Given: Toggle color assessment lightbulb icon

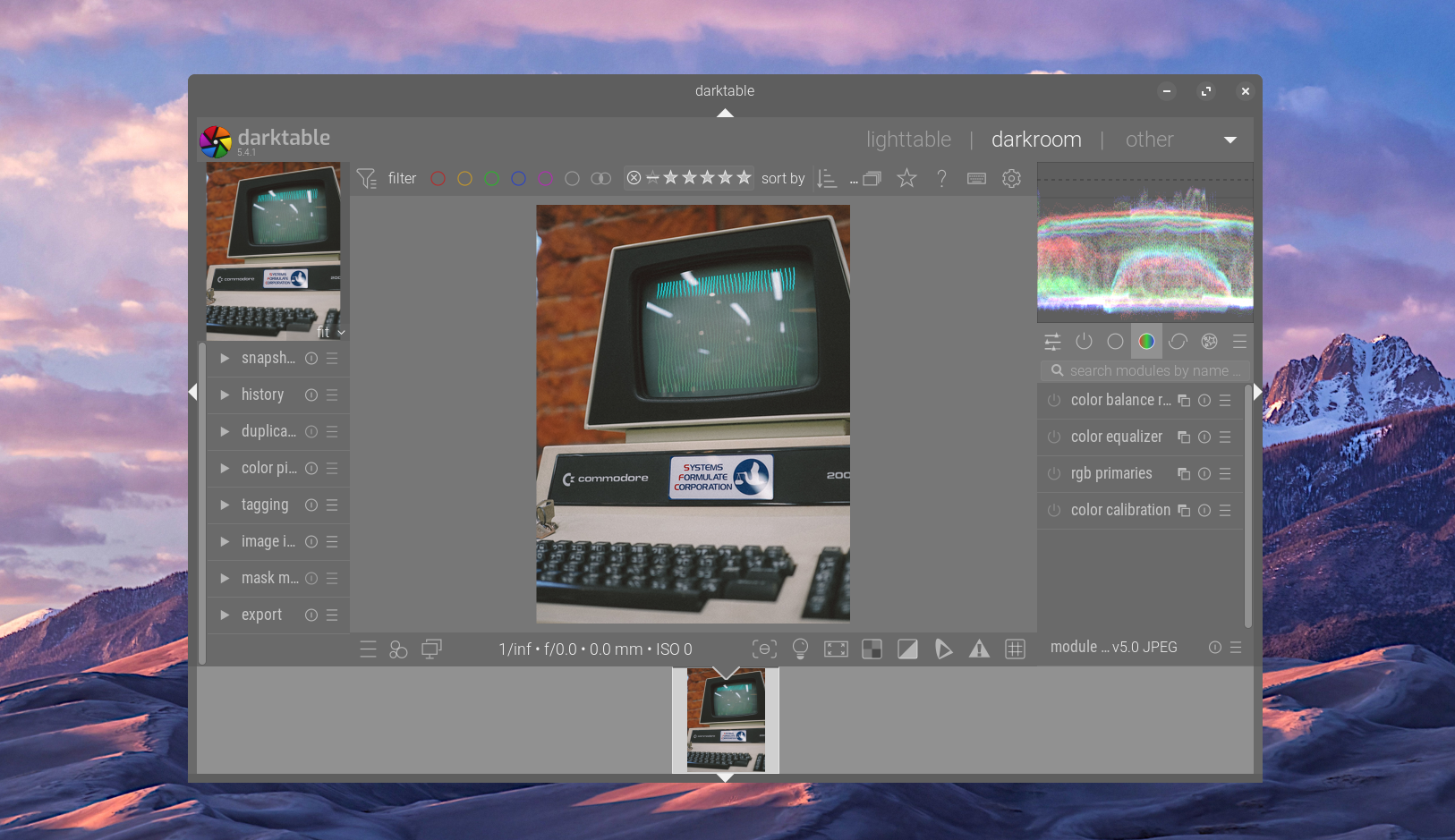Looking at the screenshot, I should coord(800,649).
